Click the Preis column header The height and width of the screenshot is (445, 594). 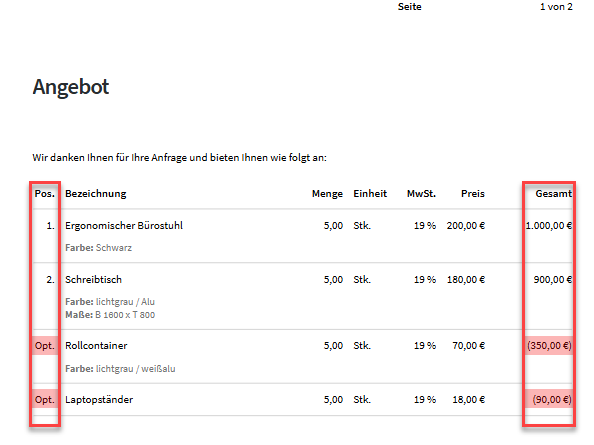(473, 194)
